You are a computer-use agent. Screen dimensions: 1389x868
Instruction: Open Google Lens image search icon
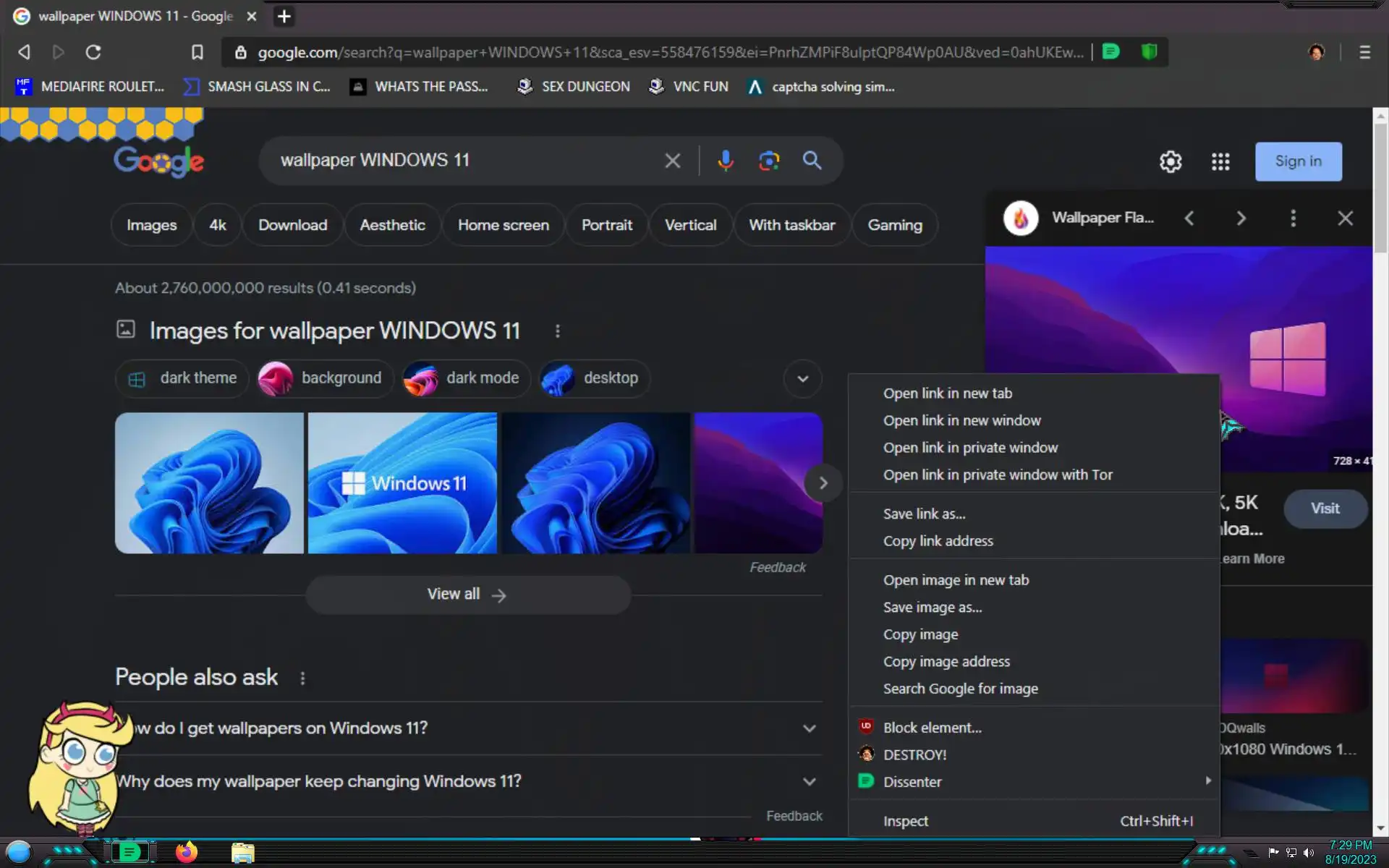click(768, 161)
